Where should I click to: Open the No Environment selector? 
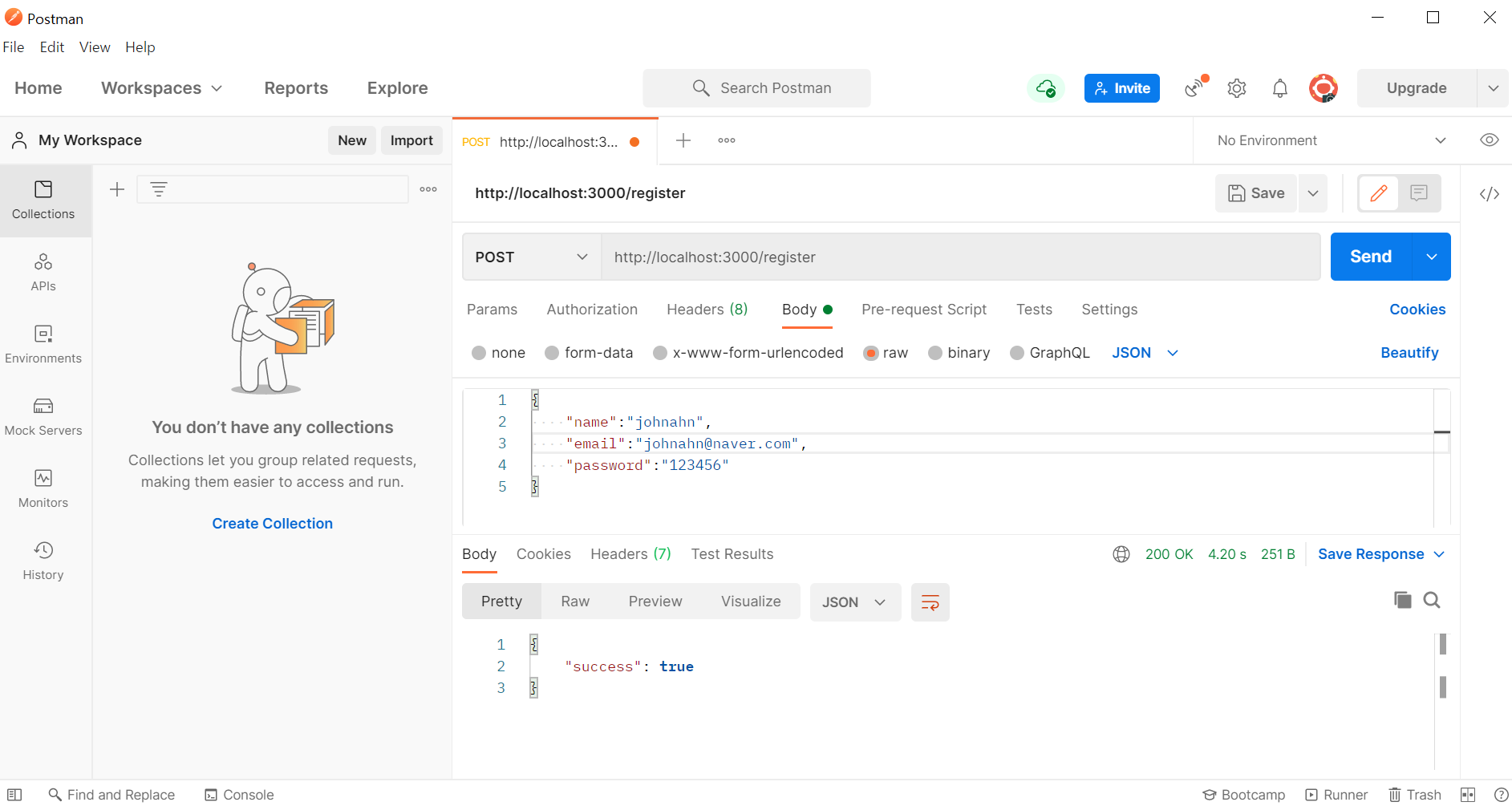(x=1332, y=140)
